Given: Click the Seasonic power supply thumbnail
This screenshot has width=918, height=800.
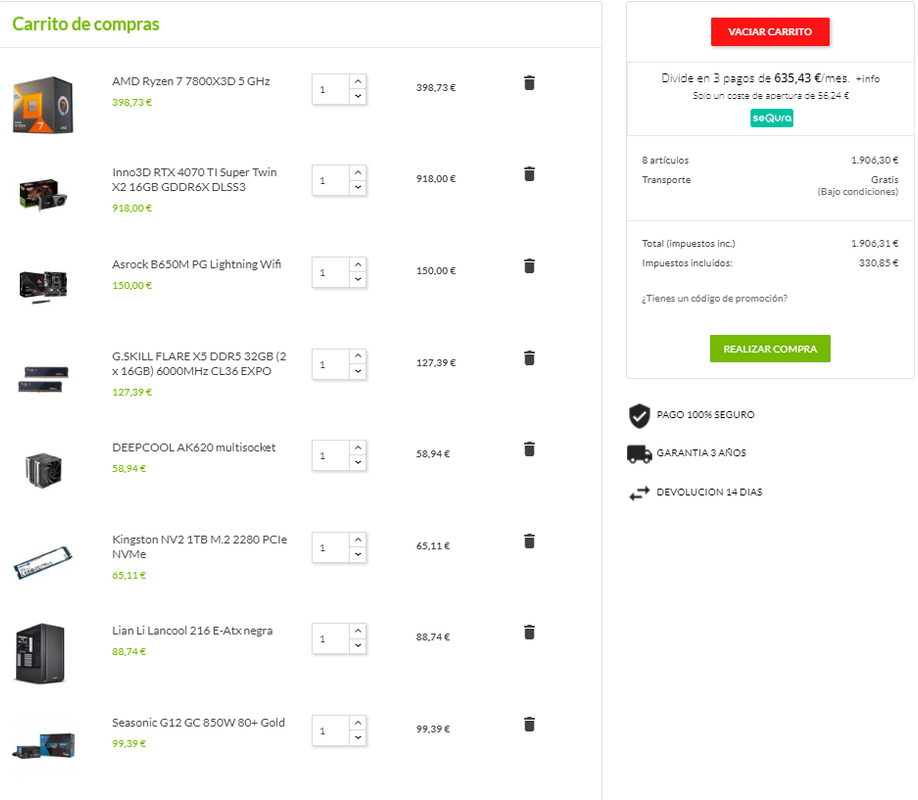Looking at the screenshot, I should 44,746.
